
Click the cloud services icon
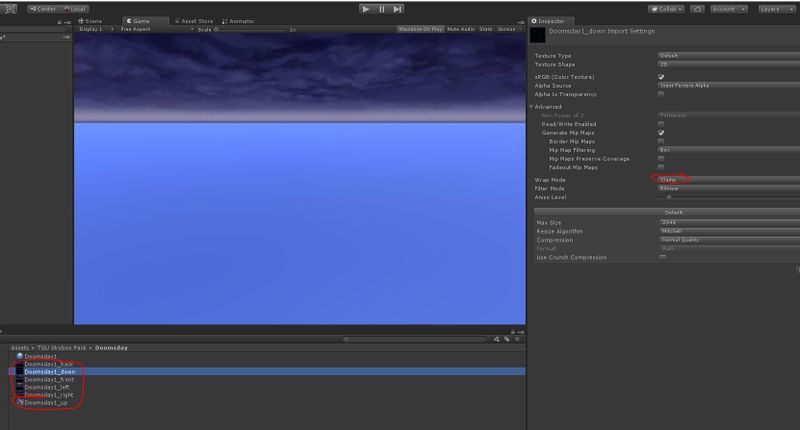coord(697,9)
